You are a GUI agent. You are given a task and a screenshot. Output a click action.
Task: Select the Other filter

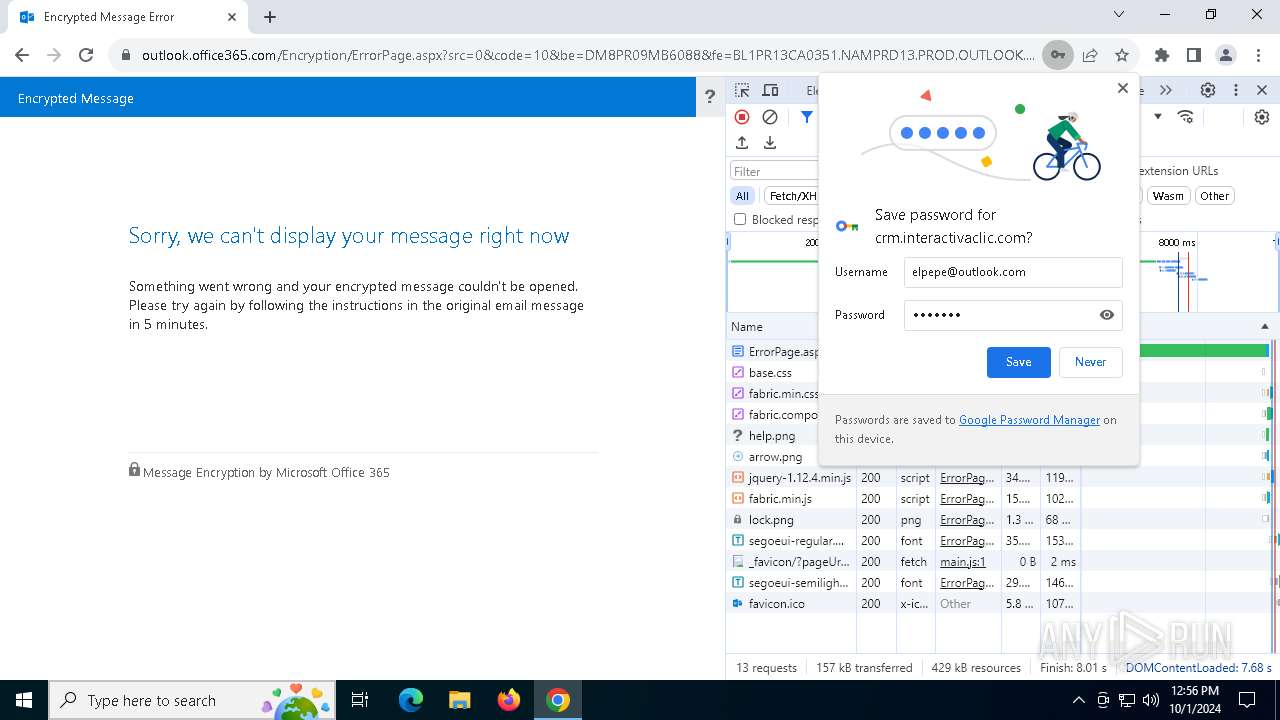1214,196
